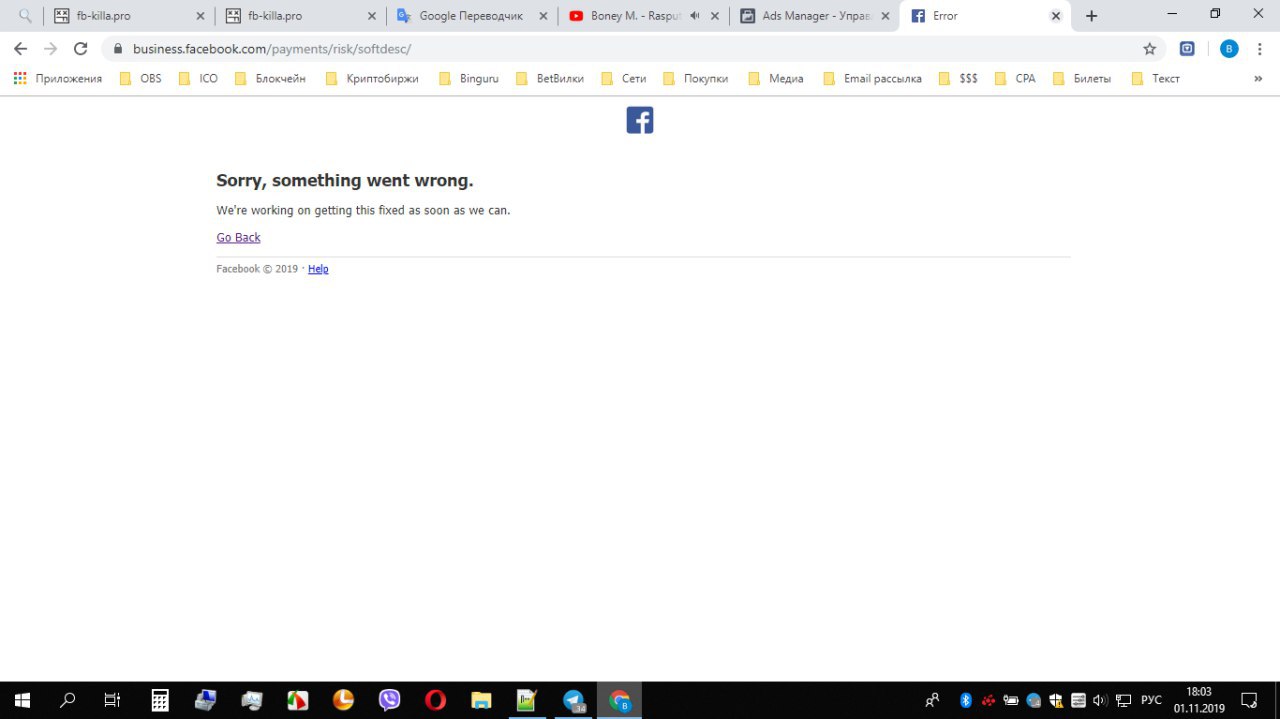Launch Calculator from taskbar

(x=160, y=700)
